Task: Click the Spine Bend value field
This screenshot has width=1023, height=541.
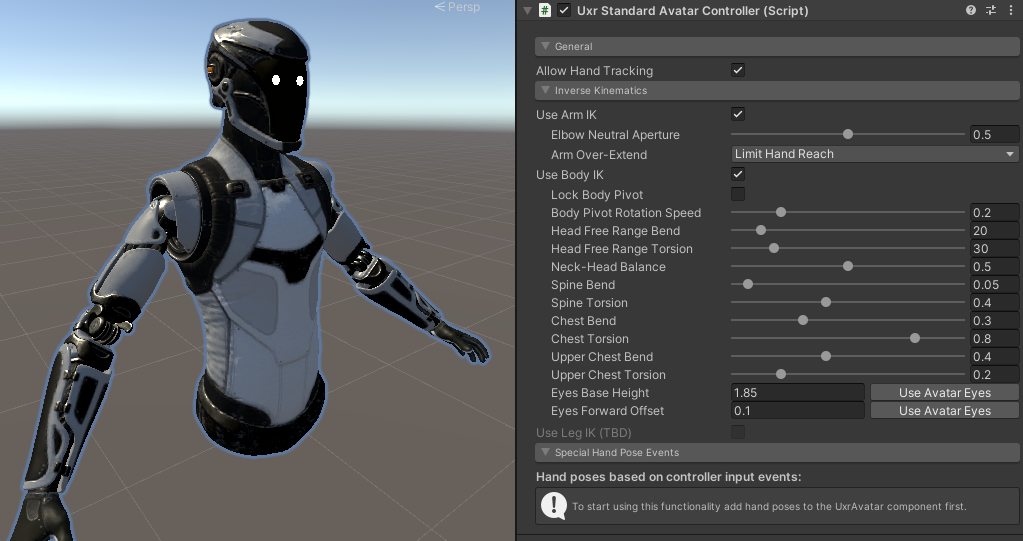Action: pyautogui.click(x=994, y=285)
